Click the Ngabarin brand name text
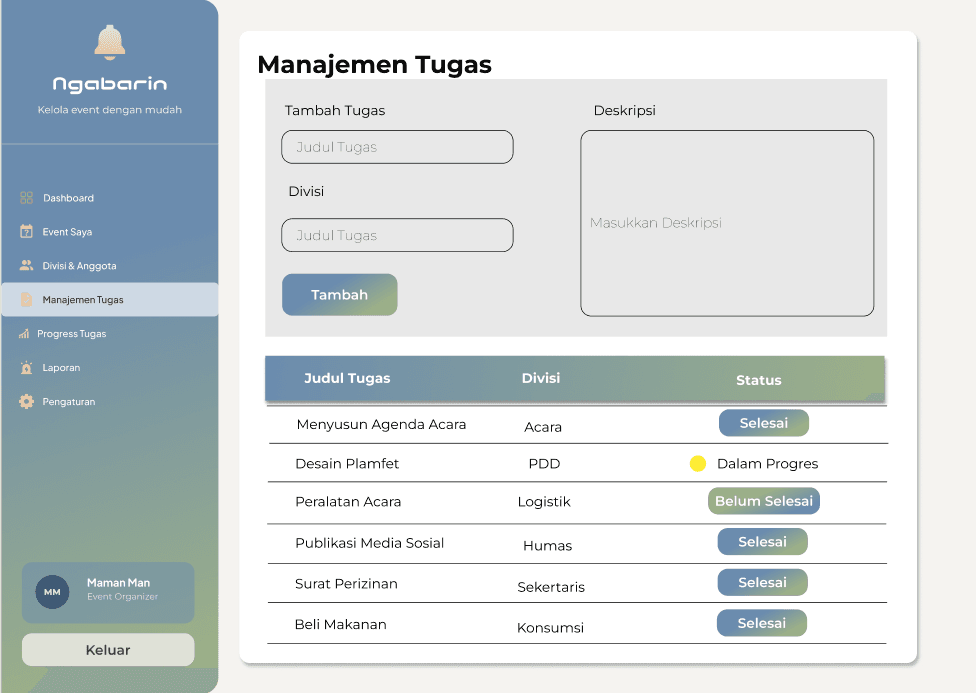 click(110, 84)
